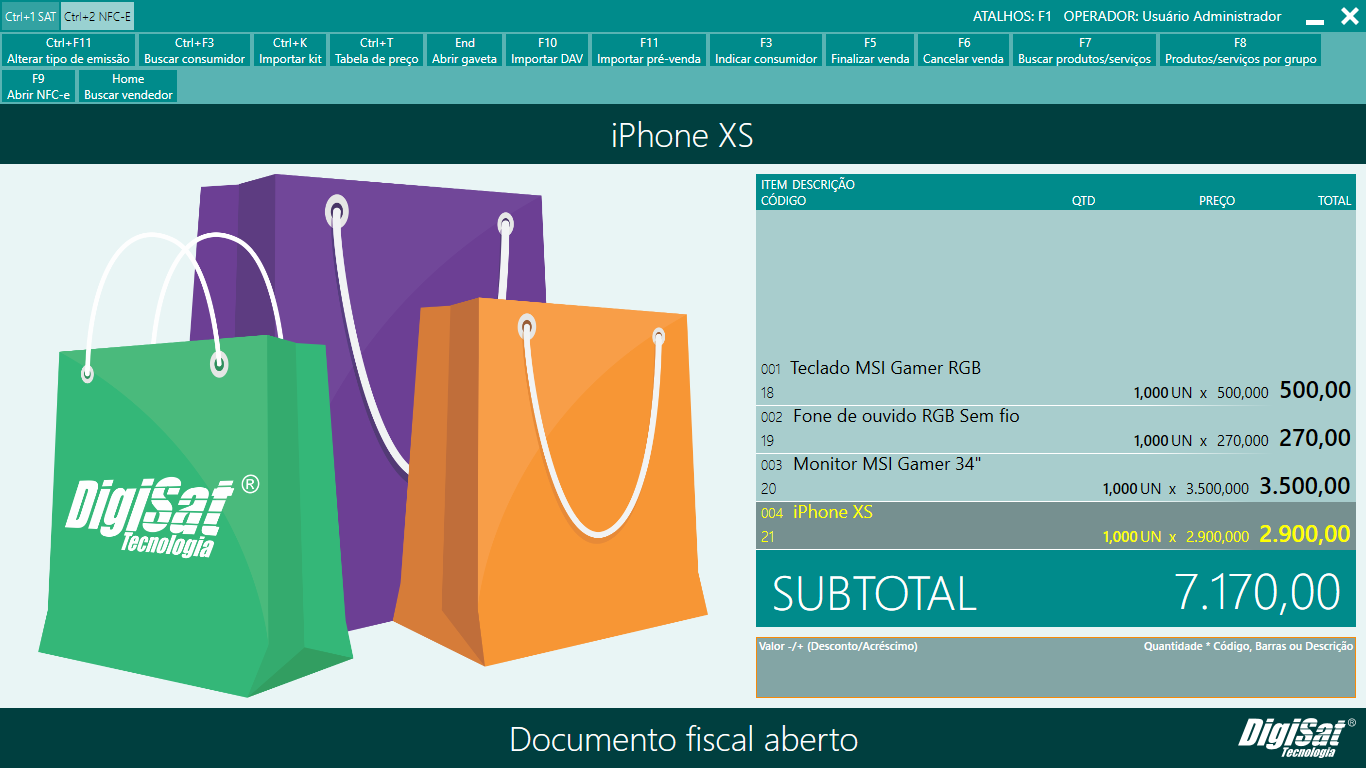Click the ITEM DESCRIÇÃO header
This screenshot has height=768, width=1366.
pyautogui.click(x=808, y=185)
